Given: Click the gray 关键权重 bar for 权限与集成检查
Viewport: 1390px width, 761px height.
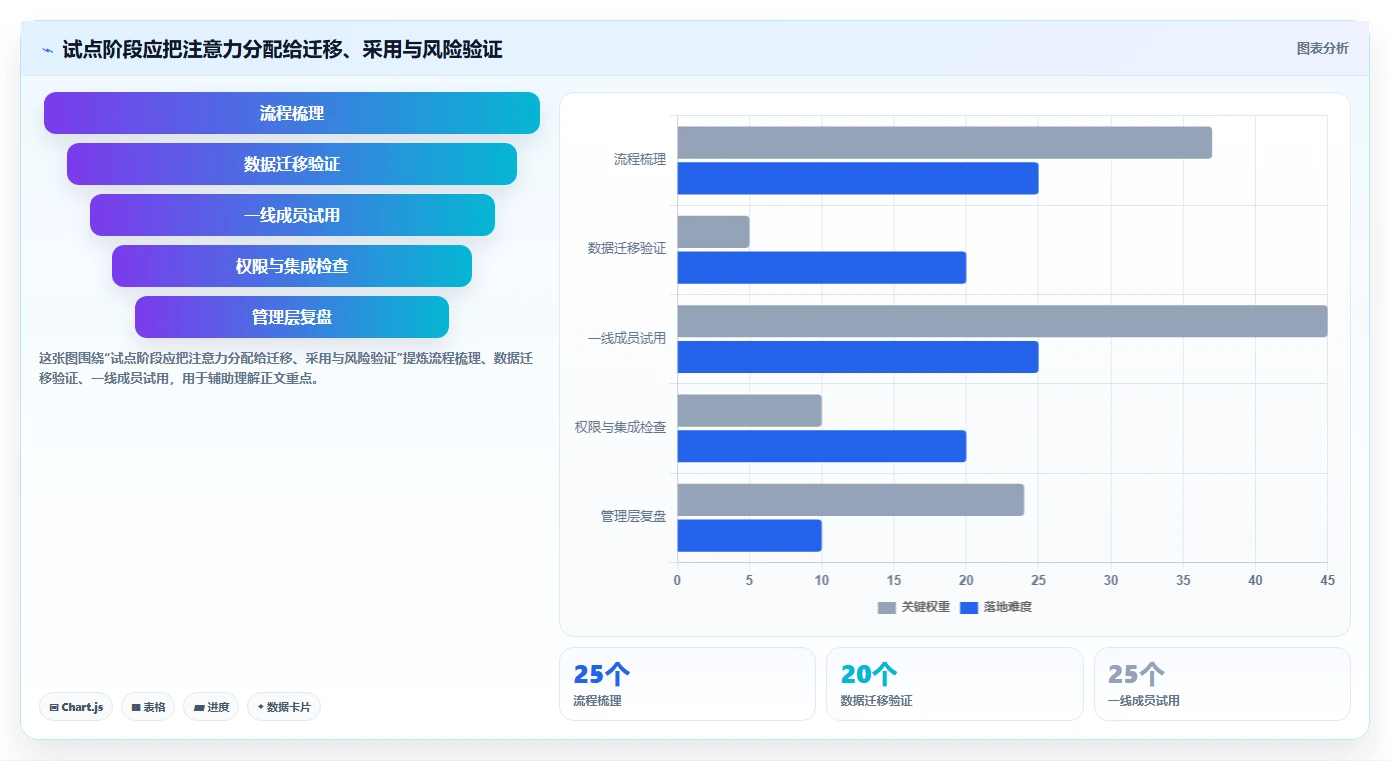Looking at the screenshot, I should (x=750, y=411).
